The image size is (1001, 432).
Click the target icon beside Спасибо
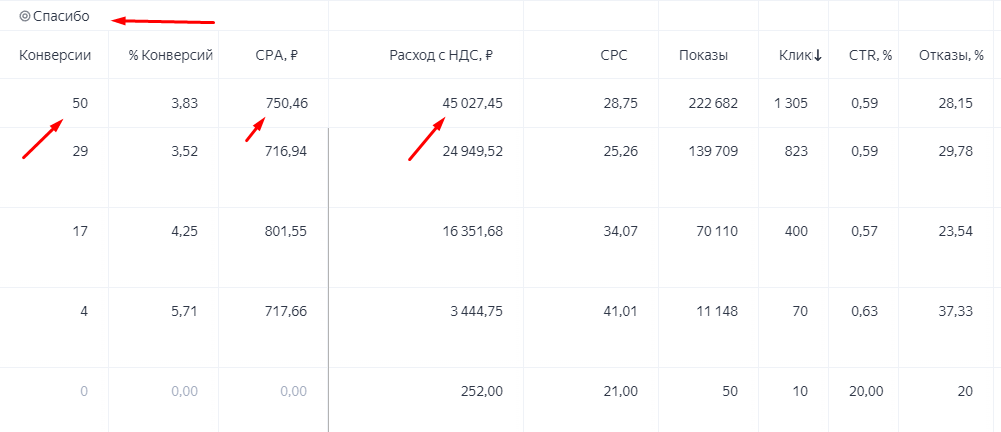click(x=25, y=17)
